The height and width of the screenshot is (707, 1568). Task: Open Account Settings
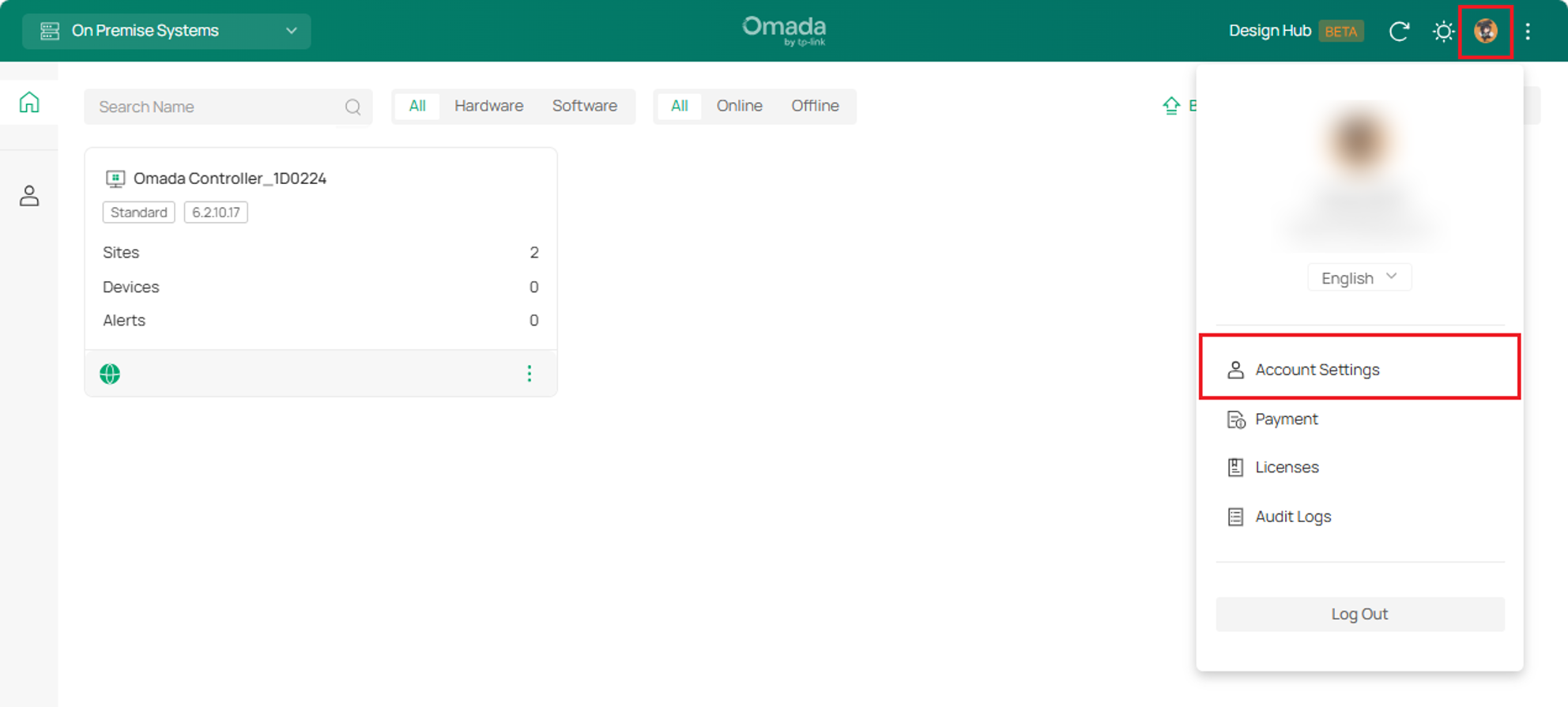(x=1359, y=370)
